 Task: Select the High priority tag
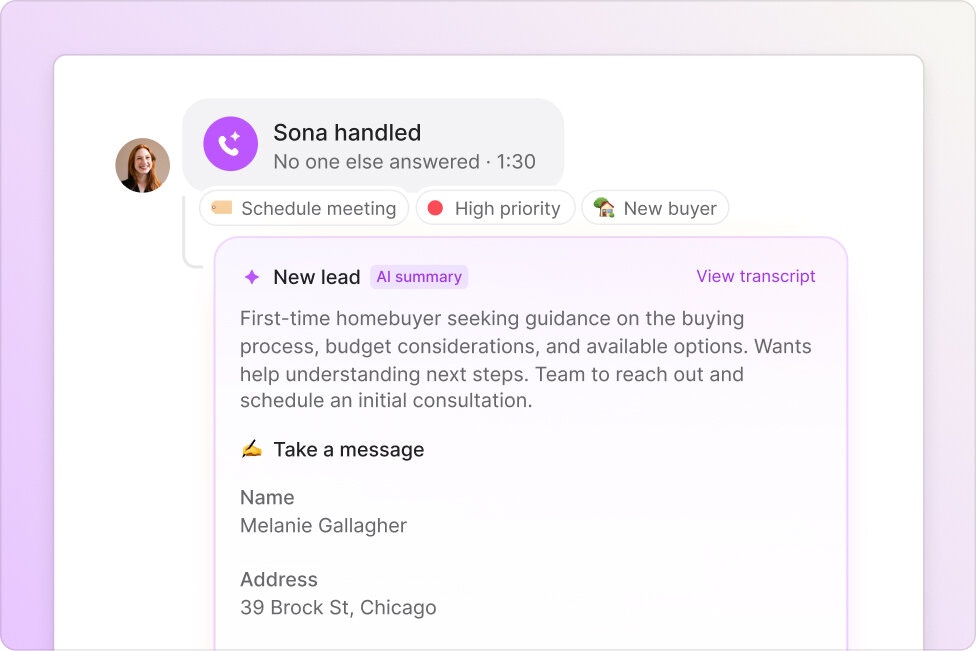point(495,208)
